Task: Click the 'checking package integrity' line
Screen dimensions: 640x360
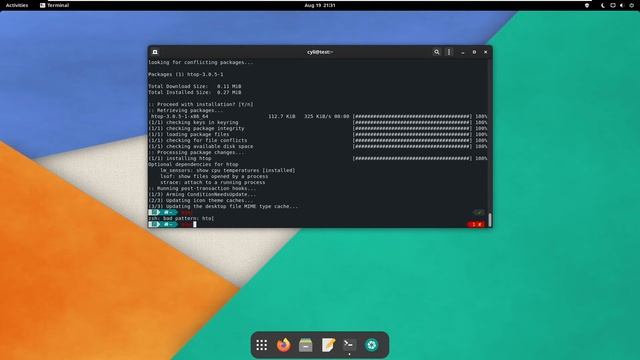Action: (x=318, y=128)
